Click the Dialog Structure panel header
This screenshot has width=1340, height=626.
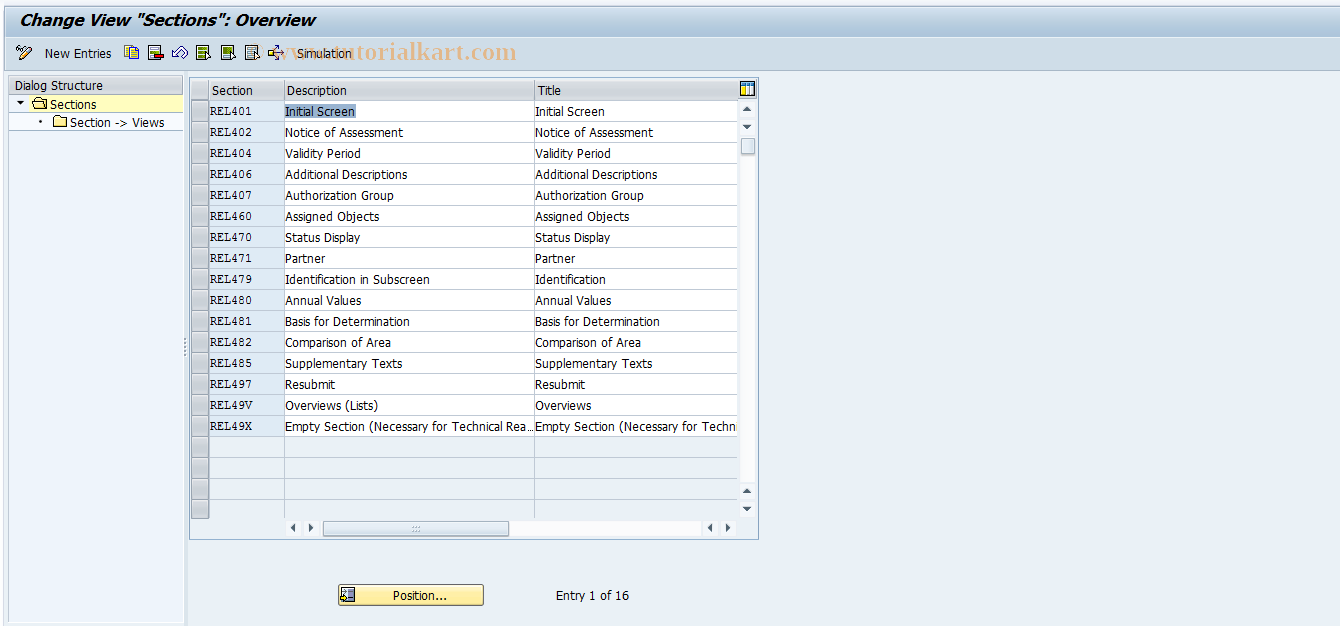pos(96,86)
